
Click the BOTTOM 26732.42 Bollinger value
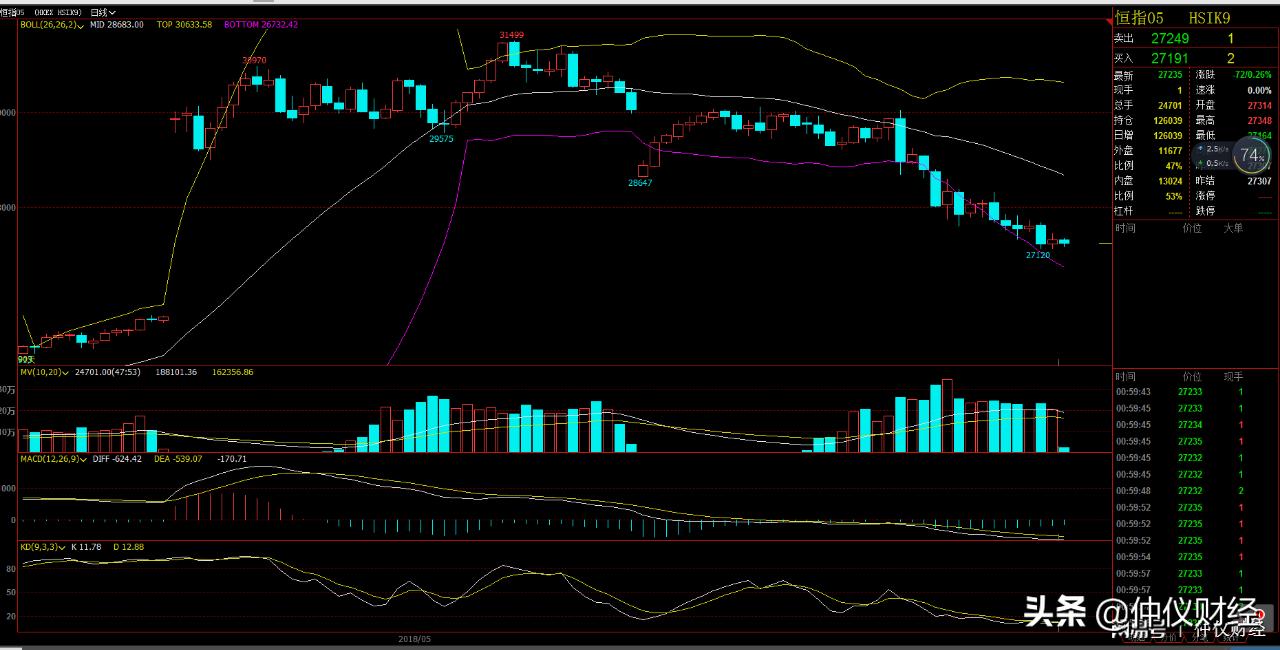click(x=261, y=23)
